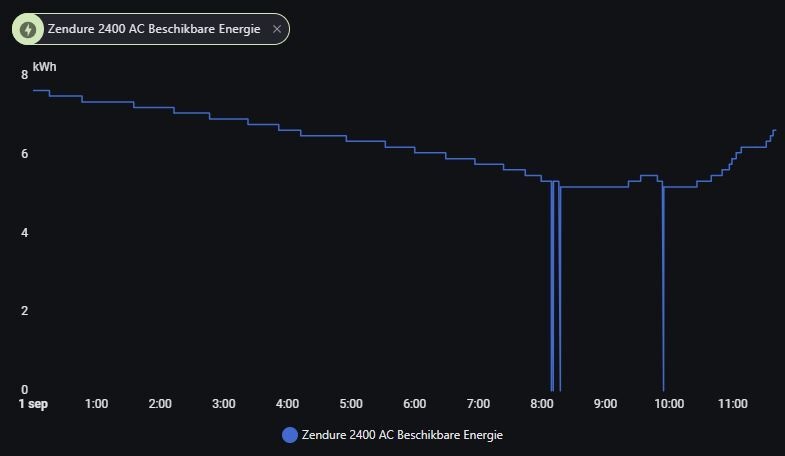Screen dimensions: 785x456
Task: Remove the Zendure 2400 AC entity chip
Action: (277, 30)
